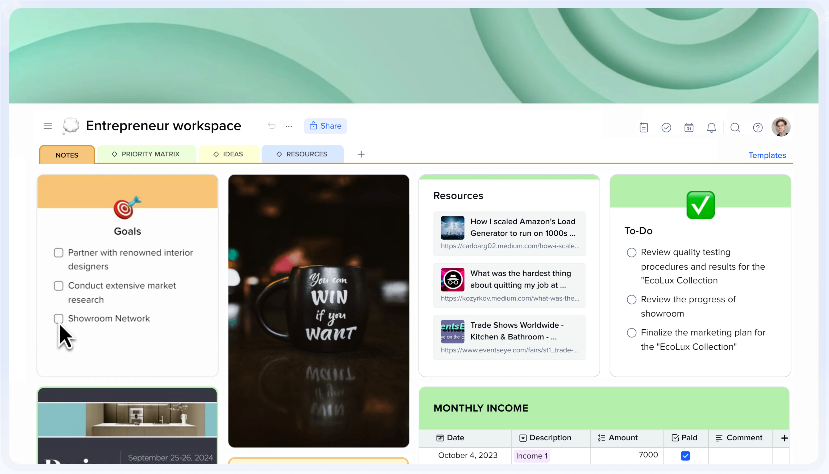
Task: Click the Paid column header
Action: (686, 438)
